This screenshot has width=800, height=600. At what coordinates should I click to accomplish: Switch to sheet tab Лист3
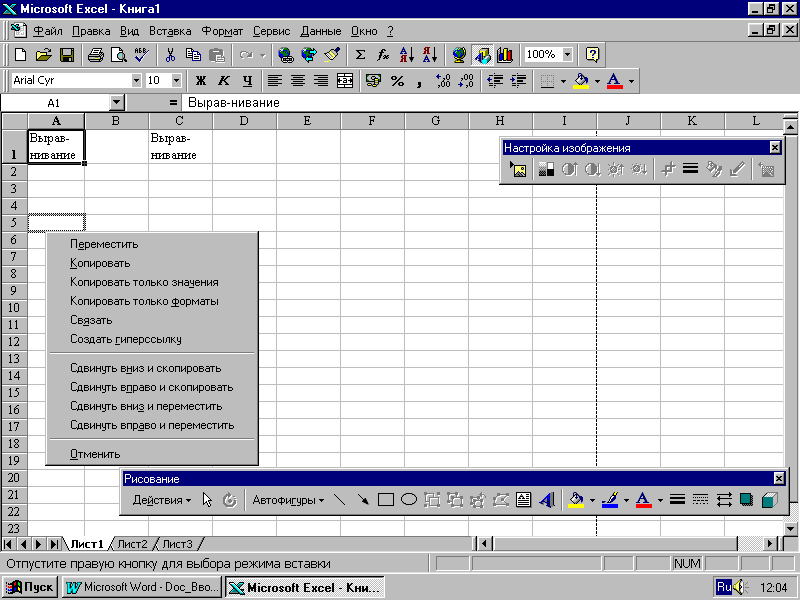click(178, 544)
